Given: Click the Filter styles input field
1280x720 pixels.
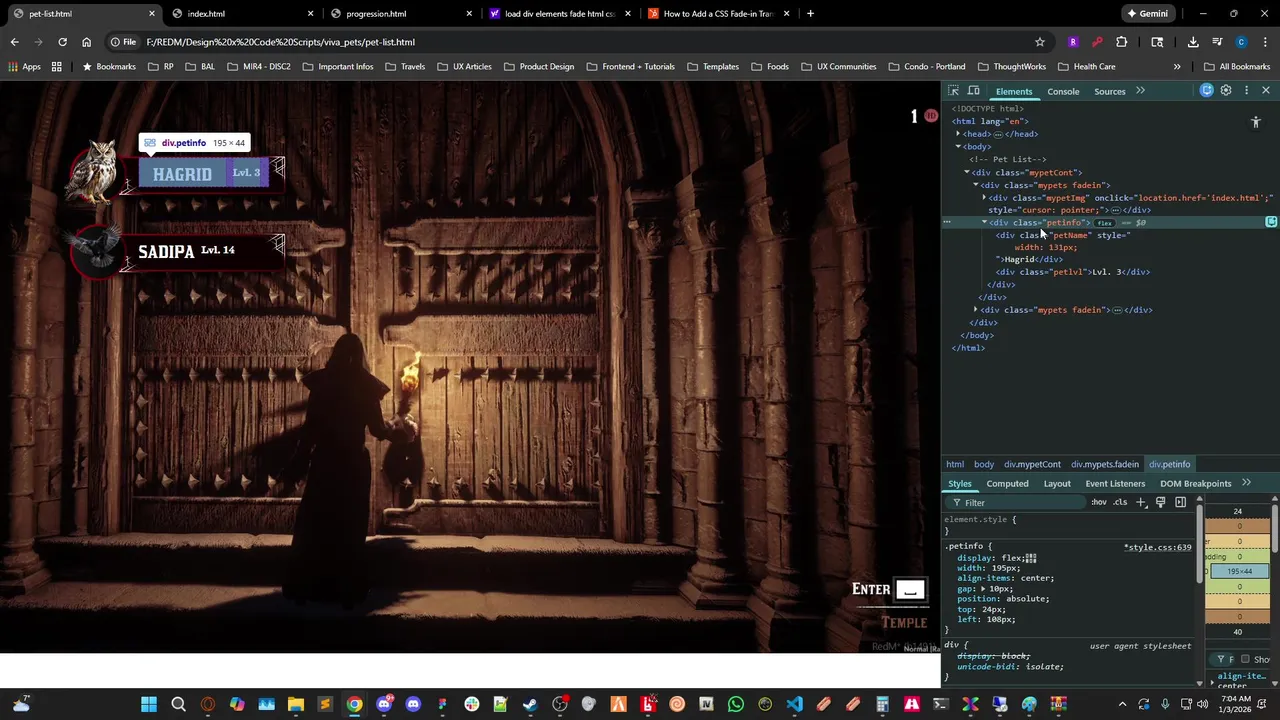Looking at the screenshot, I should [x=1016, y=503].
